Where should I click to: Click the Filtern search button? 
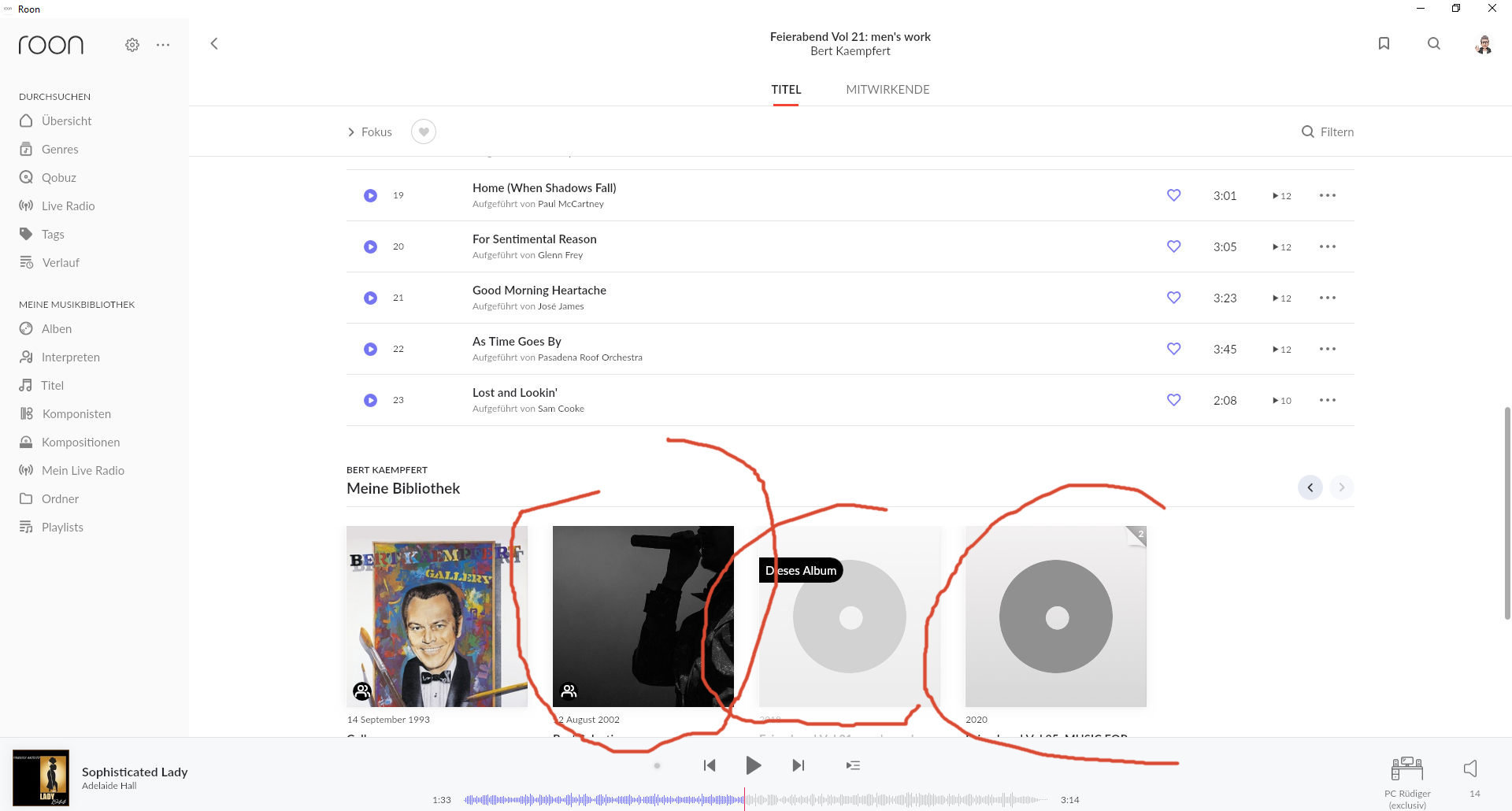tap(1328, 131)
